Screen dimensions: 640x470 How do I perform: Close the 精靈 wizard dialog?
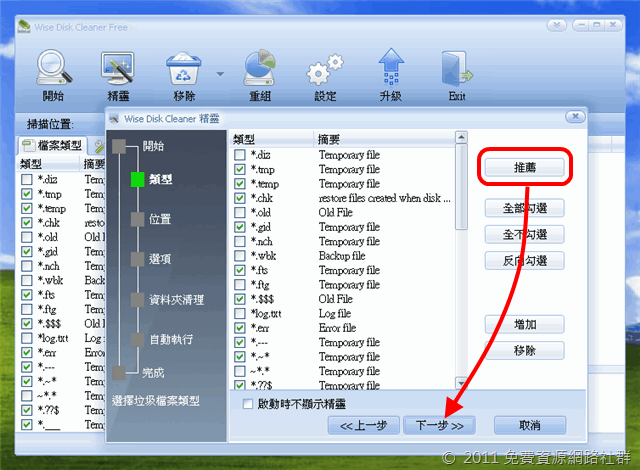coord(576,117)
